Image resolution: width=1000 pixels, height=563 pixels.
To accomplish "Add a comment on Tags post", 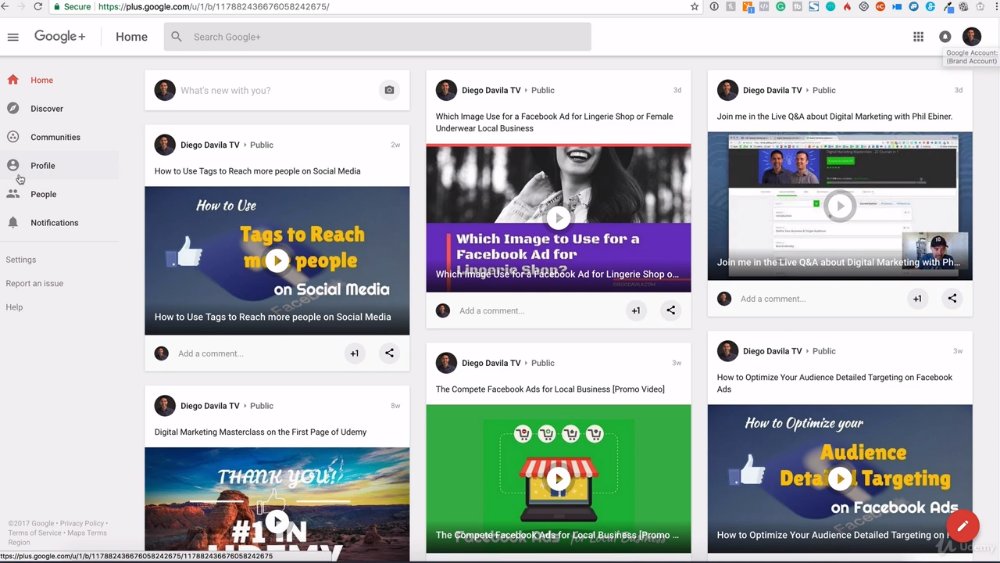I will tap(210, 353).
